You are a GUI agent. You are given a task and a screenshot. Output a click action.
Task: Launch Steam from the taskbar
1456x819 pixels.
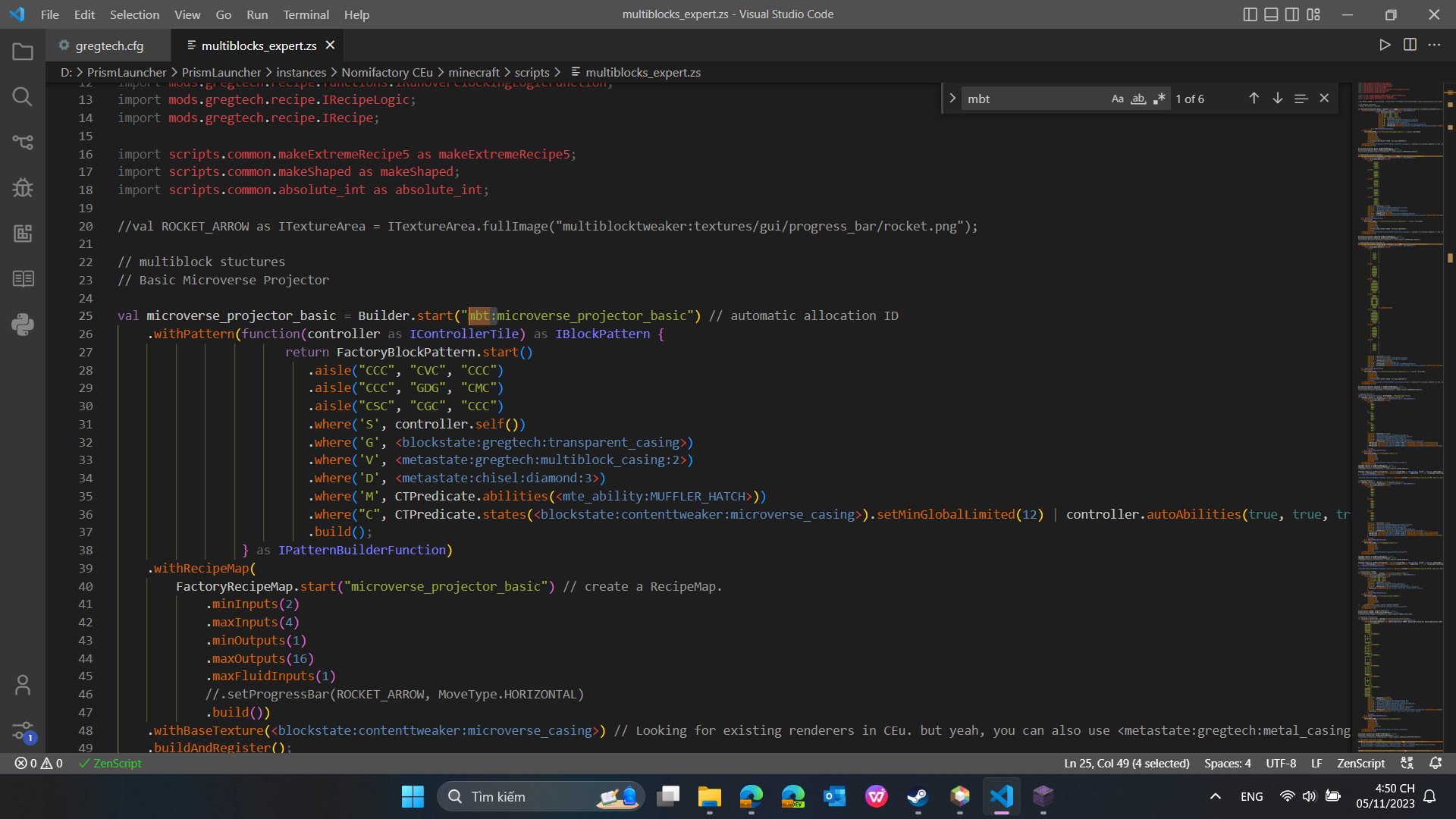[x=918, y=796]
